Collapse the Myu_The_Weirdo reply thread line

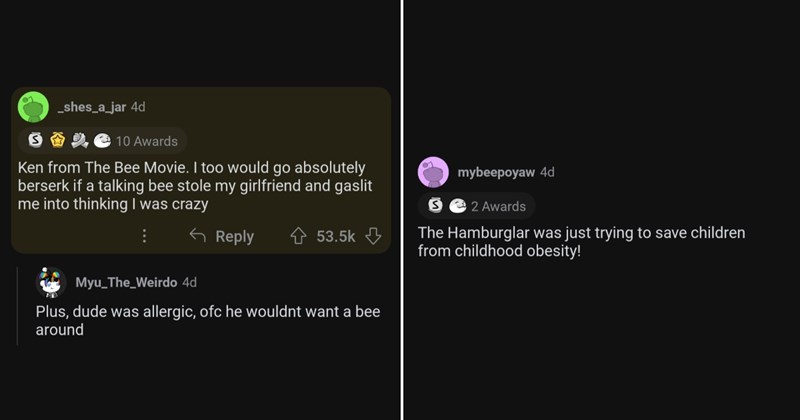pos(18,307)
